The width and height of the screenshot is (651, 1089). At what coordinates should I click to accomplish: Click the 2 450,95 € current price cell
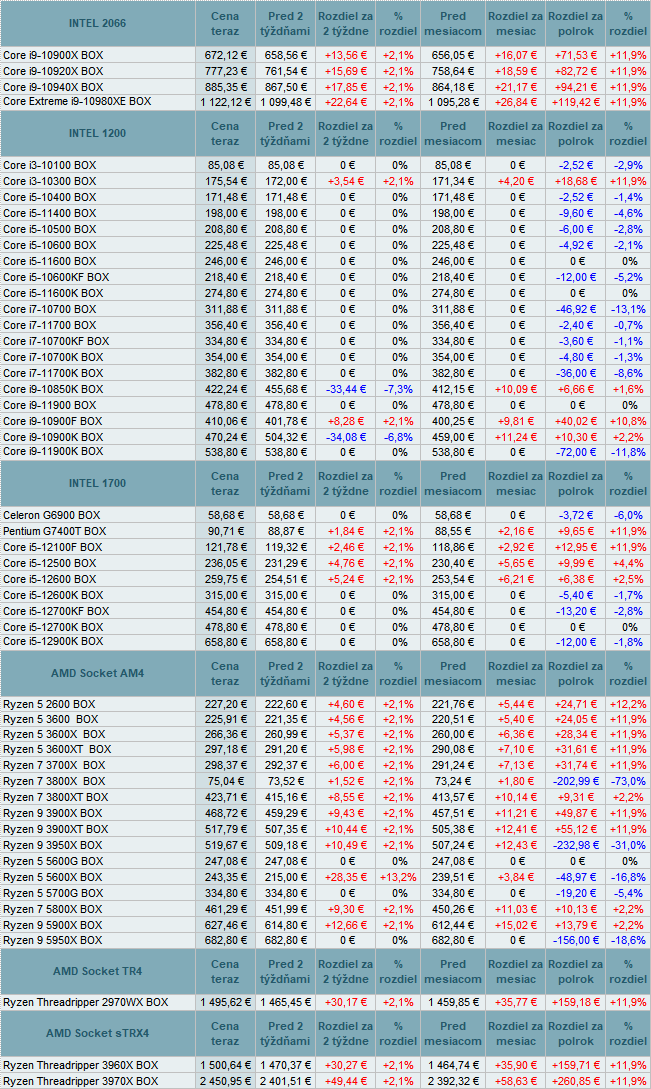point(226,1081)
